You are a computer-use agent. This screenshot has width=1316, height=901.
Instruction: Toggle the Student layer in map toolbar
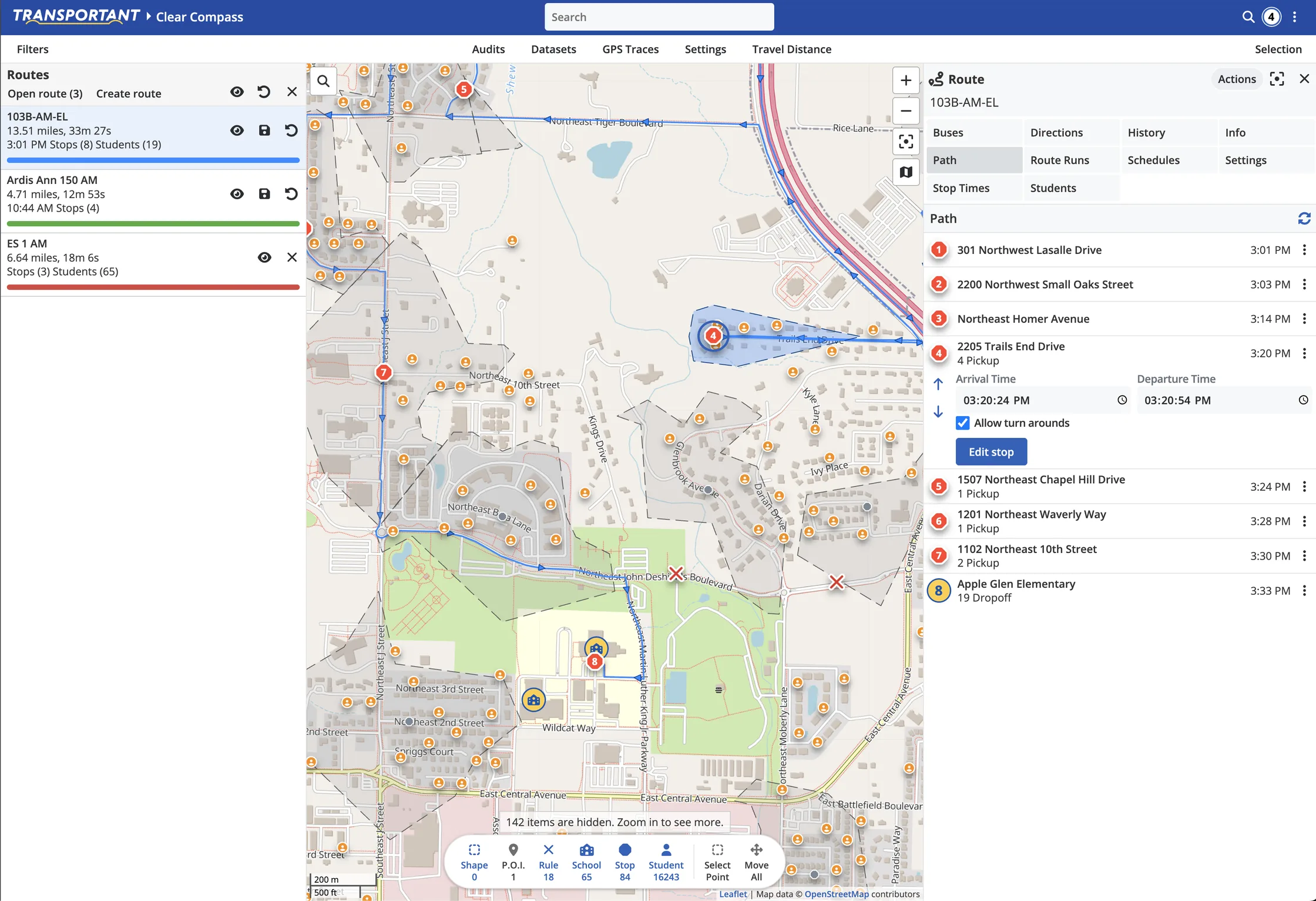(666, 862)
